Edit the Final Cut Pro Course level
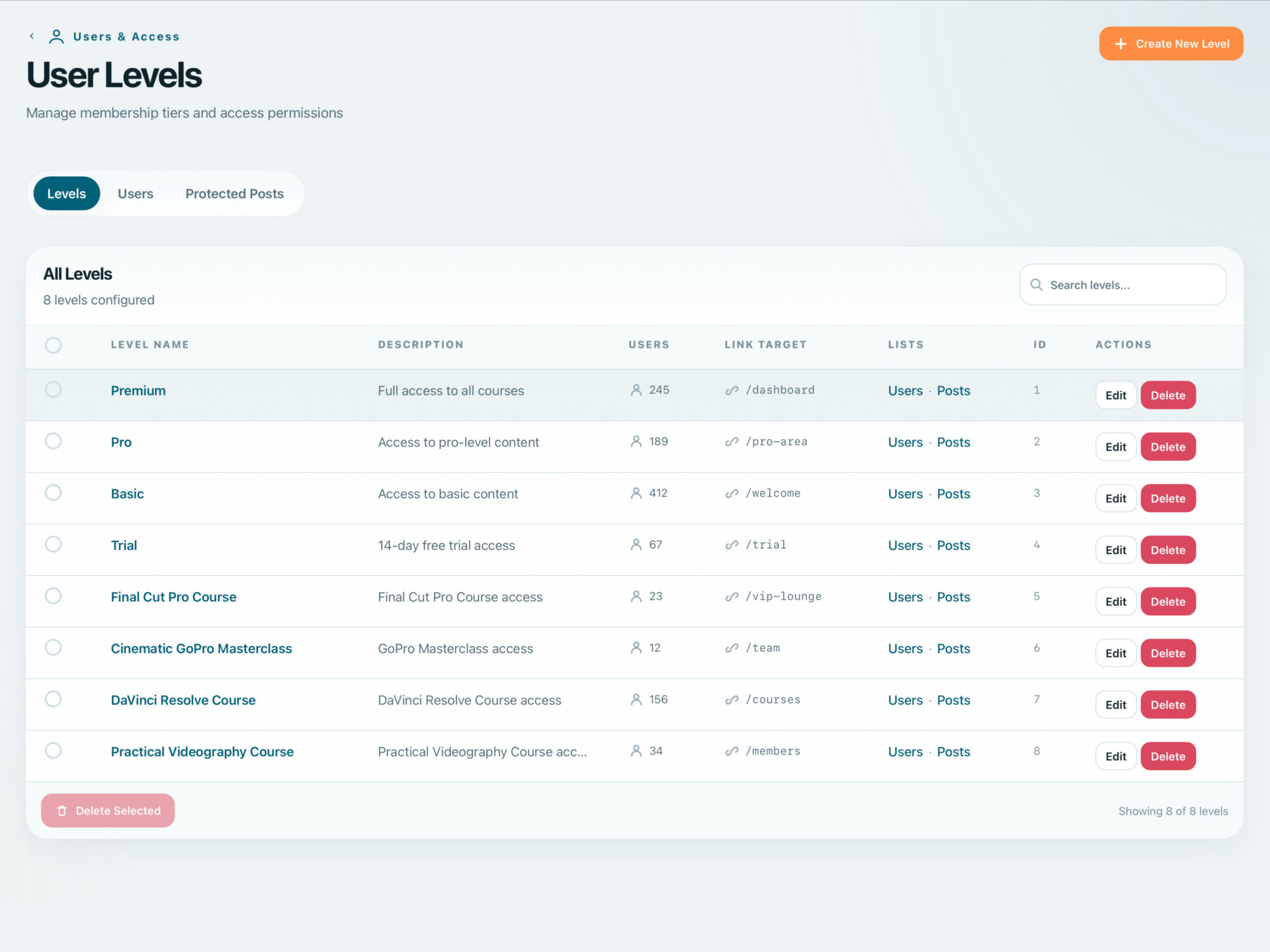The height and width of the screenshot is (952, 1270). 1115,602
